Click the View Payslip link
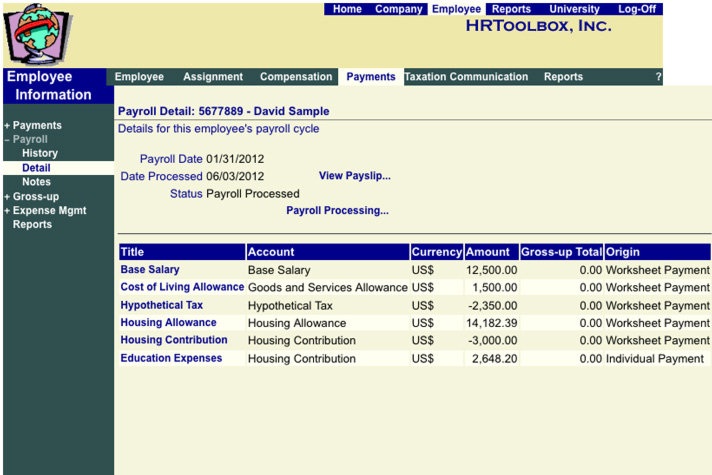Screen dimensions: 712x475 pos(354,176)
